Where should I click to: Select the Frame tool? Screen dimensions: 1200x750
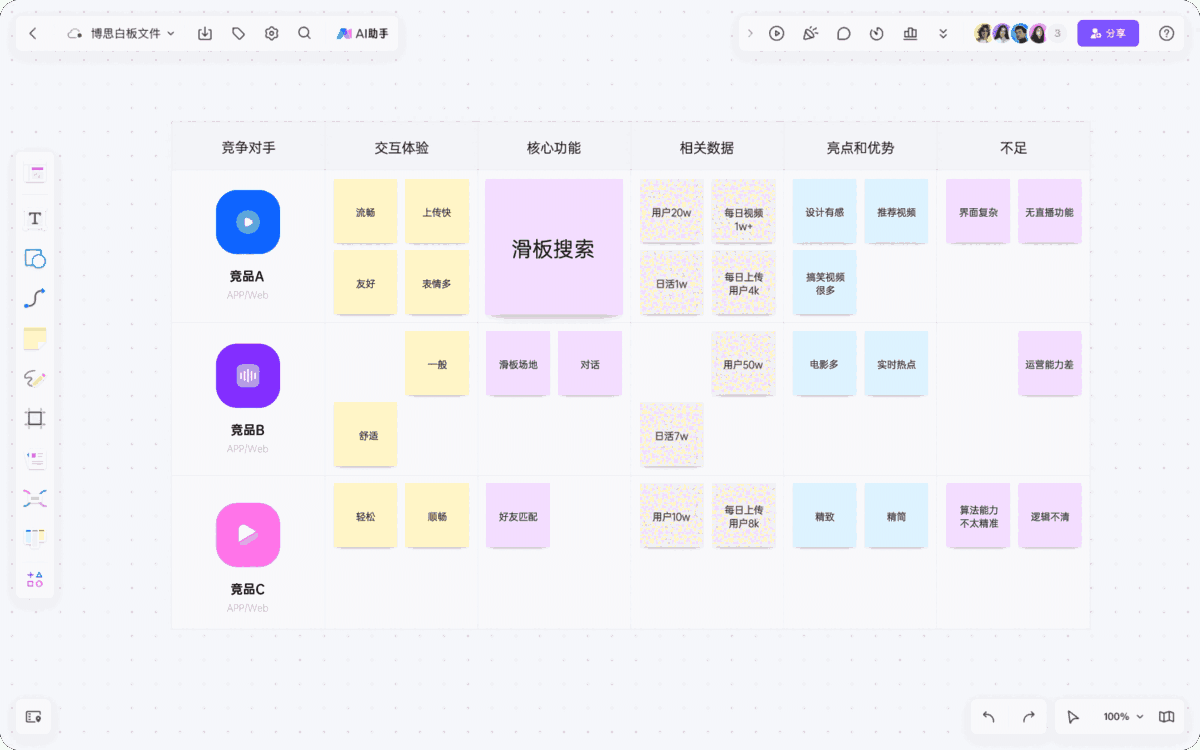[35, 418]
